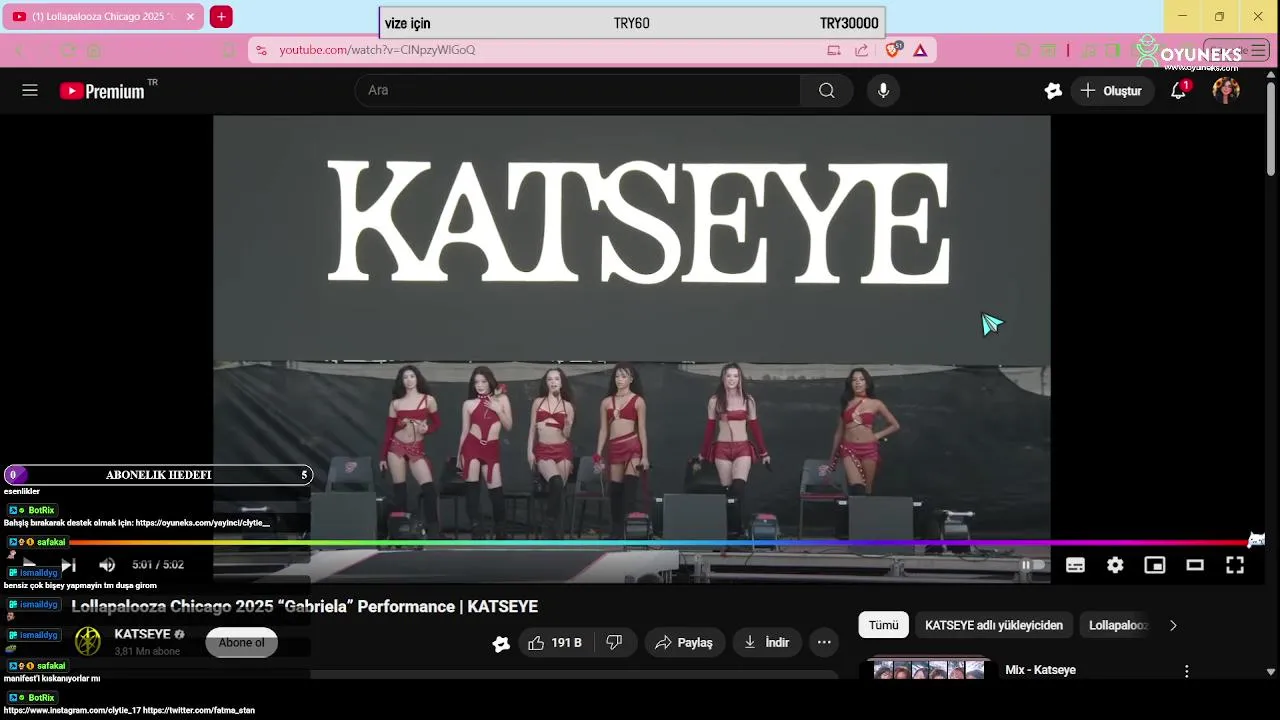Toggle the autoplay switch in the player

click(x=1033, y=565)
